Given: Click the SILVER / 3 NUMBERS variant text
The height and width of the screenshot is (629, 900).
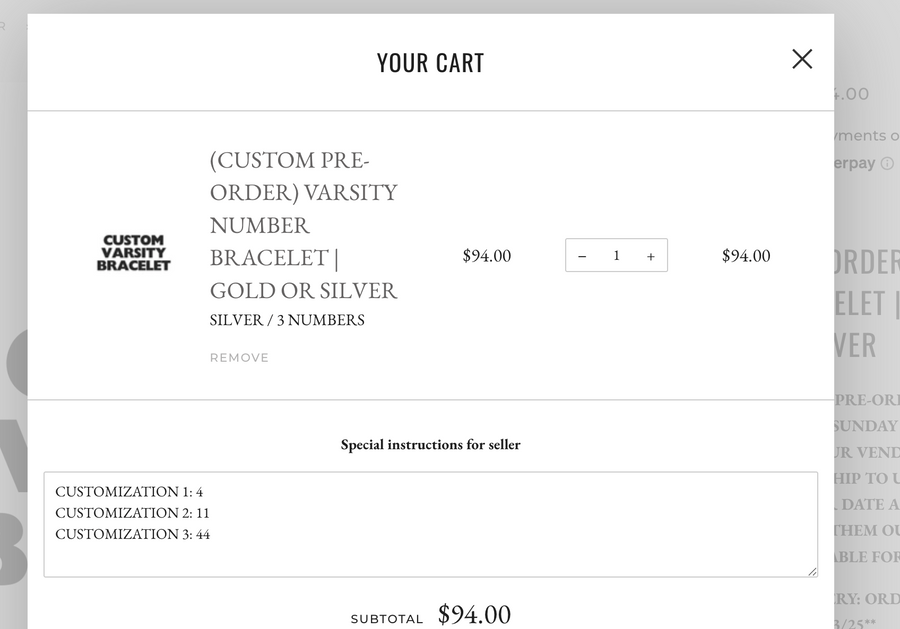Looking at the screenshot, I should point(286,321).
